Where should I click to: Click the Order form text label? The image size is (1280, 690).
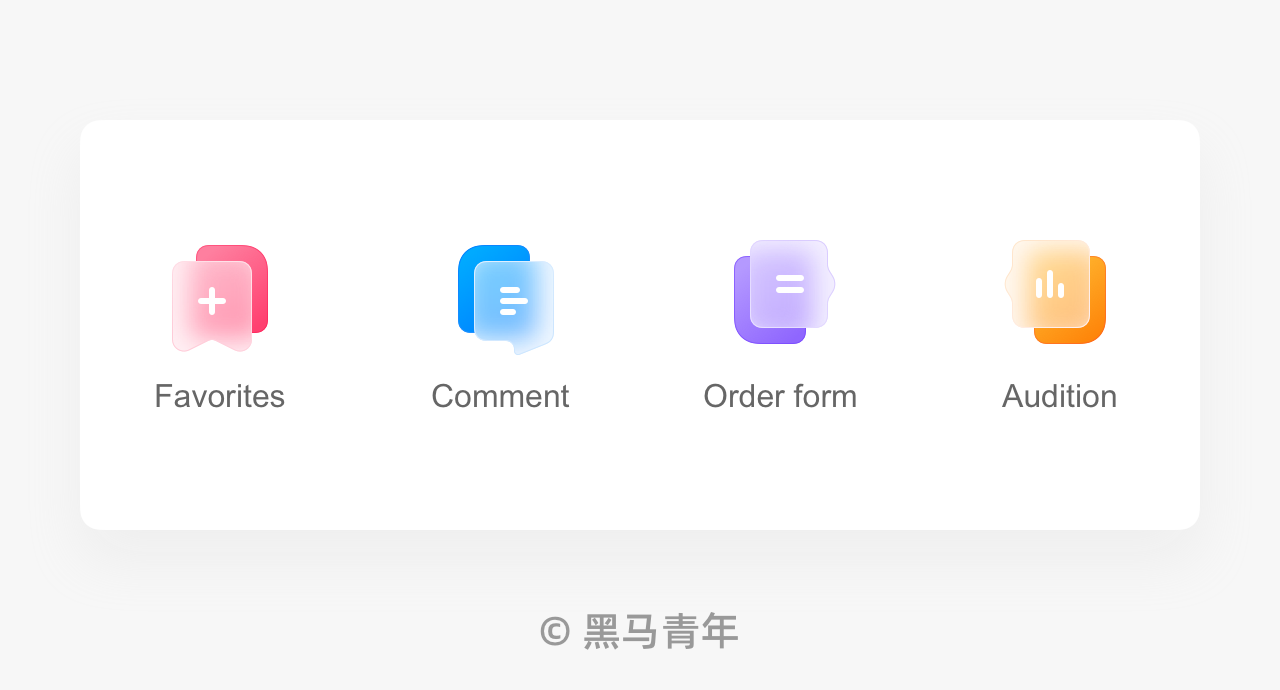coord(780,396)
